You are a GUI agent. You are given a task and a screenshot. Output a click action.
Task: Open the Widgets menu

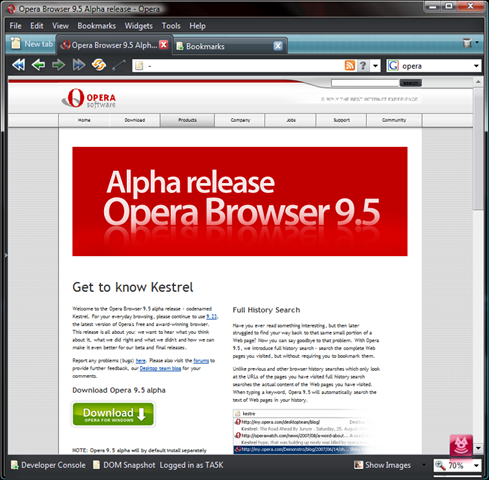(x=139, y=26)
